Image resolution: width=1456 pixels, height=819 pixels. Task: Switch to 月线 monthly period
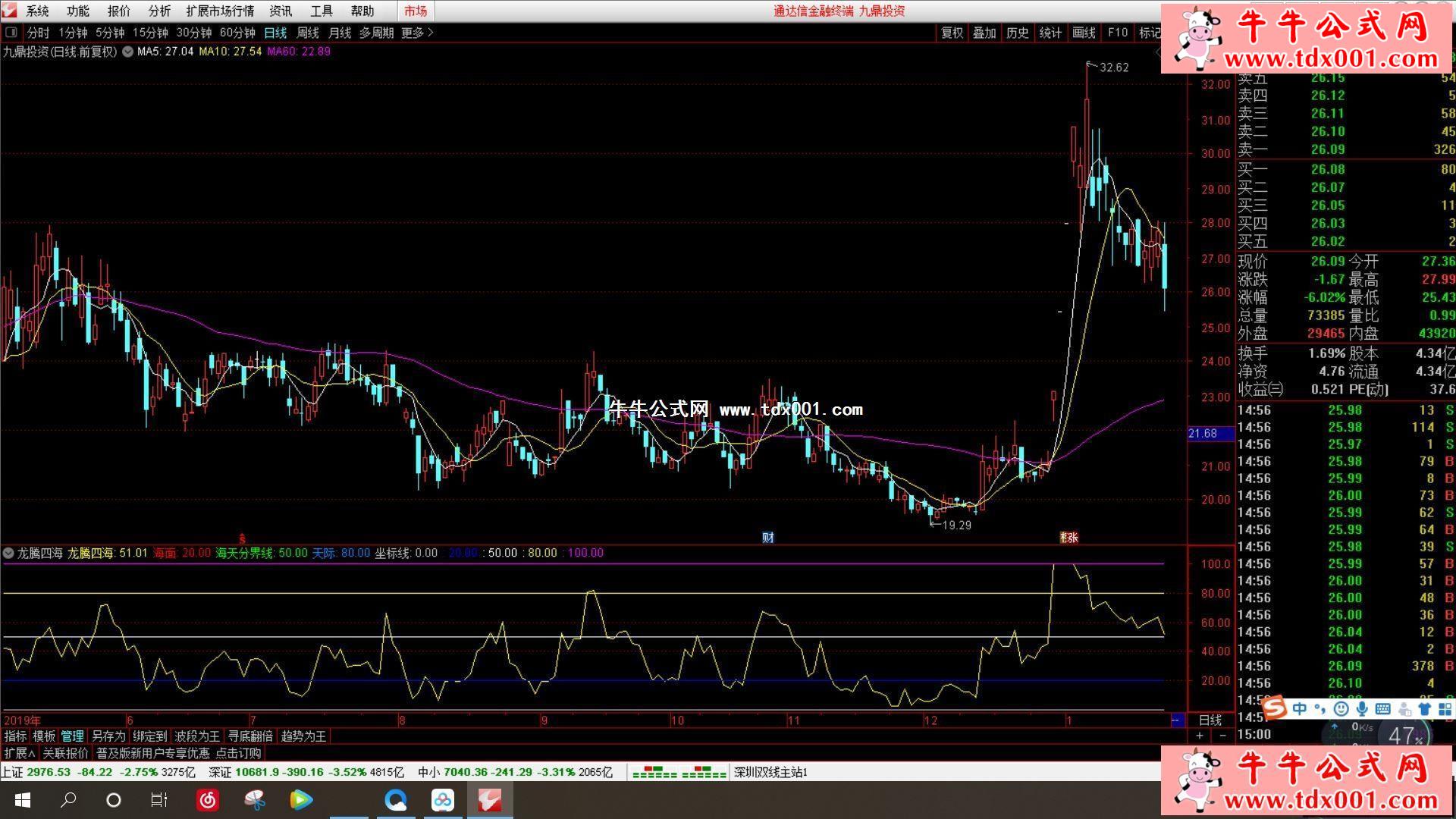click(340, 33)
